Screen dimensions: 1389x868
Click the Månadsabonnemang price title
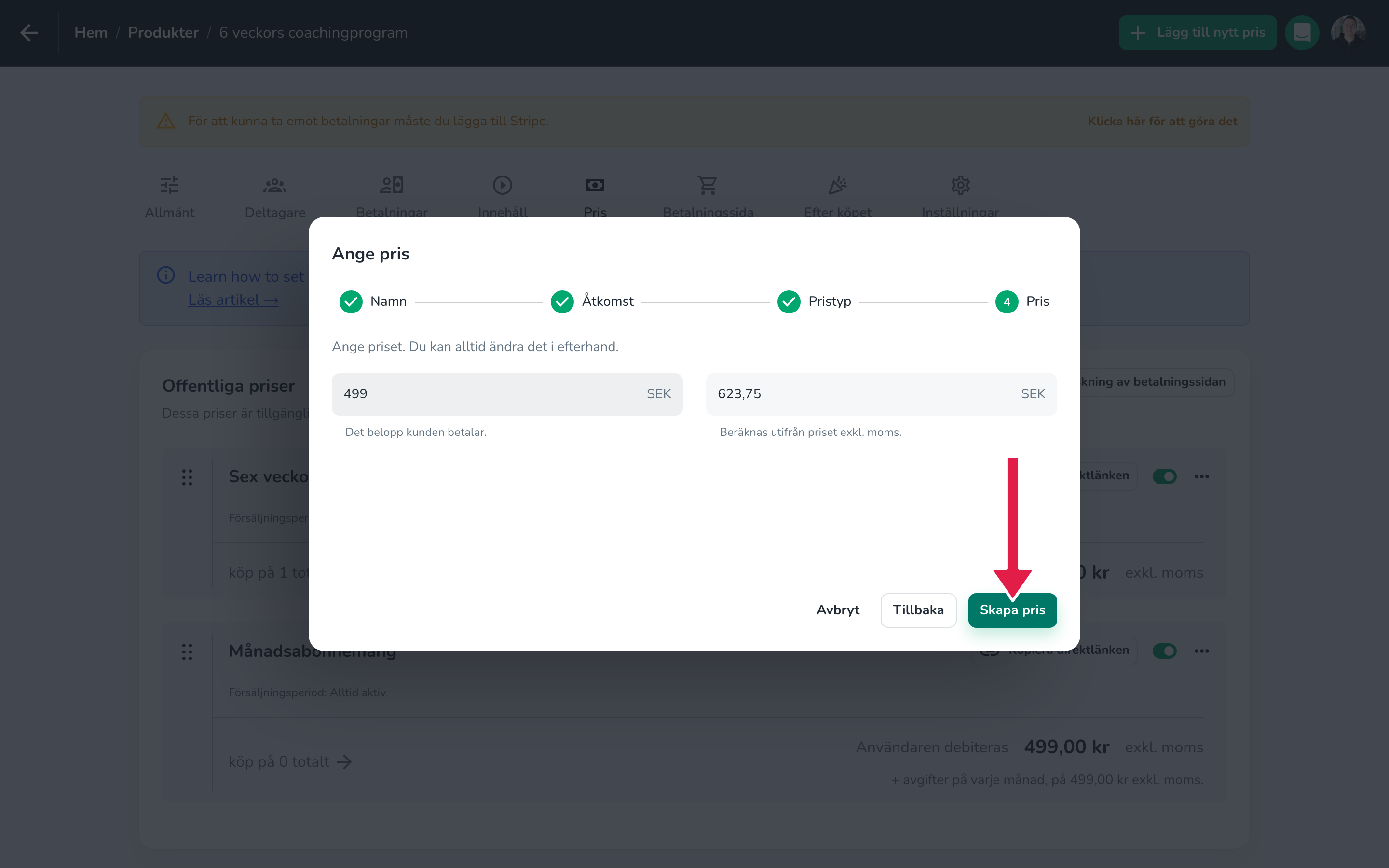[312, 652]
